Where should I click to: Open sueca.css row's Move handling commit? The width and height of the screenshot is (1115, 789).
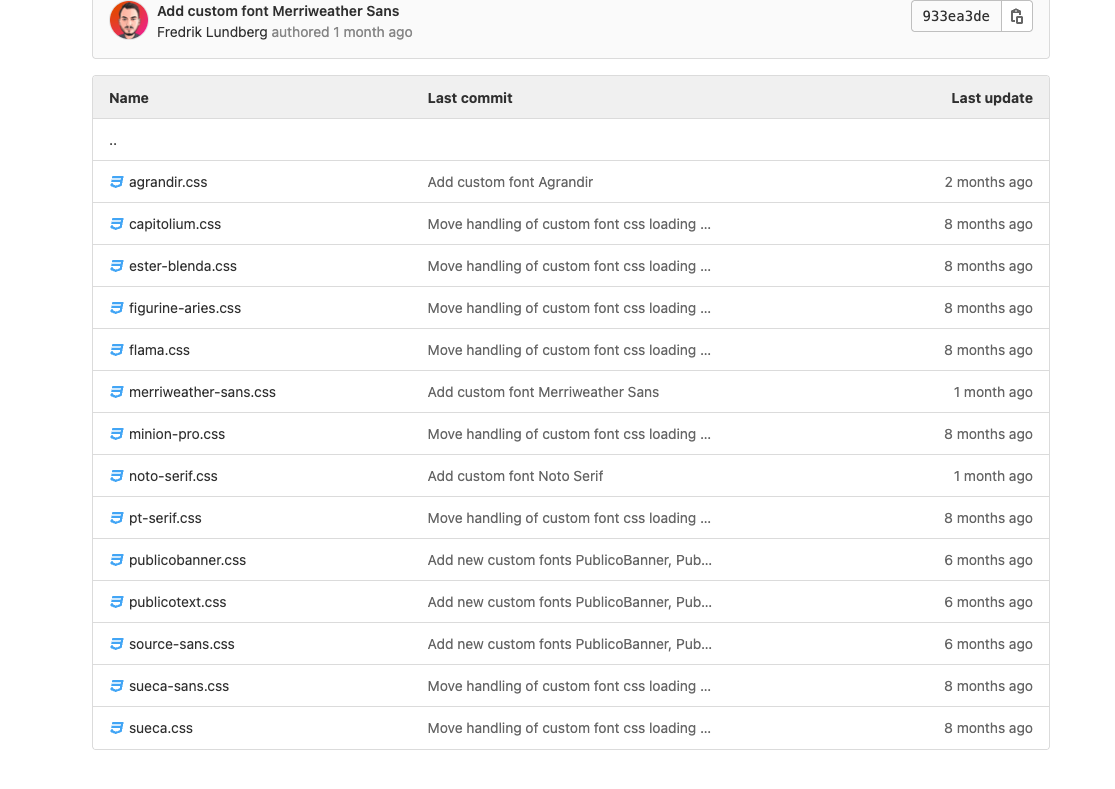tap(569, 727)
